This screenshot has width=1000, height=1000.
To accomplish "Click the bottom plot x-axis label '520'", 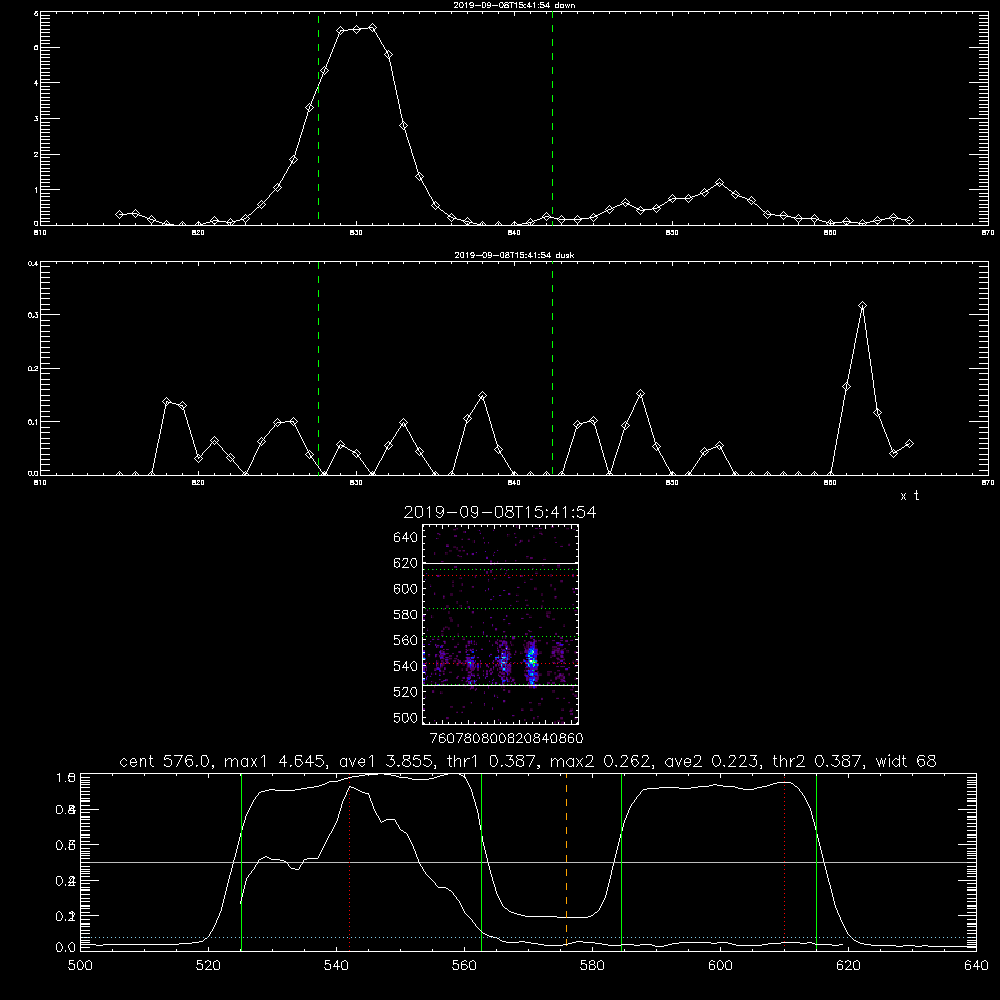I will coord(208,966).
